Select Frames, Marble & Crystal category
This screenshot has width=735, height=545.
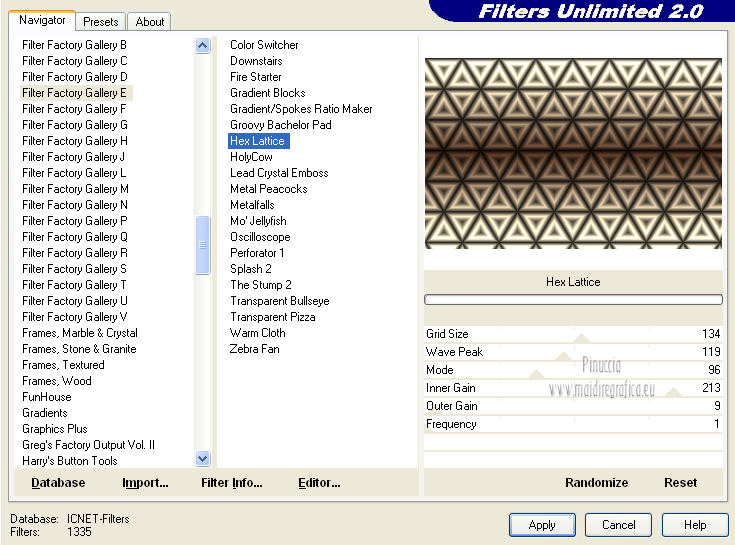click(x=80, y=333)
